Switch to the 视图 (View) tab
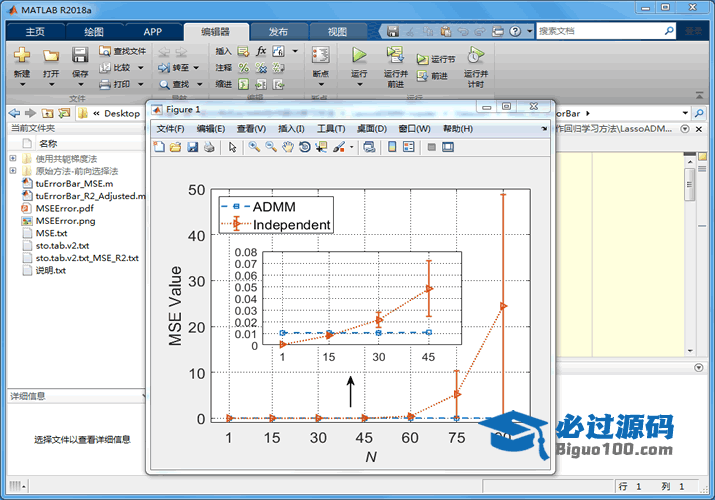This screenshot has height=500, width=715. coord(337,31)
